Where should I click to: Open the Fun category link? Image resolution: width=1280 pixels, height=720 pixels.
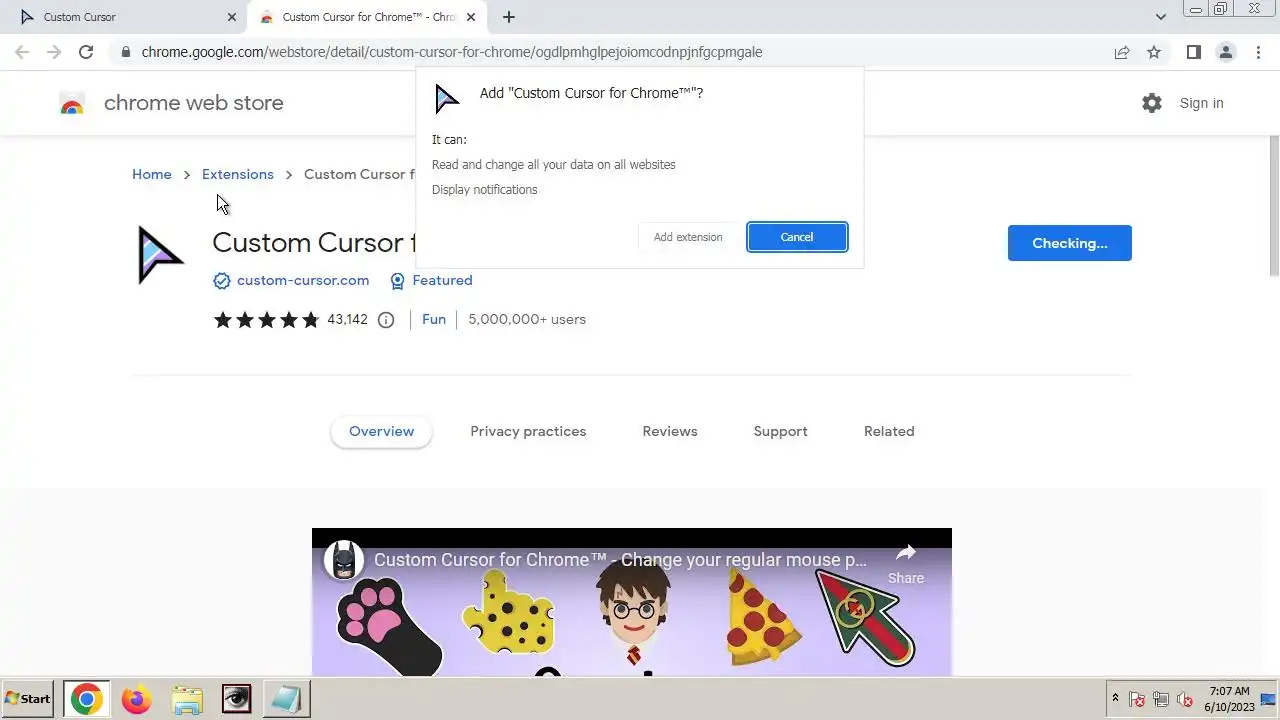coord(434,320)
